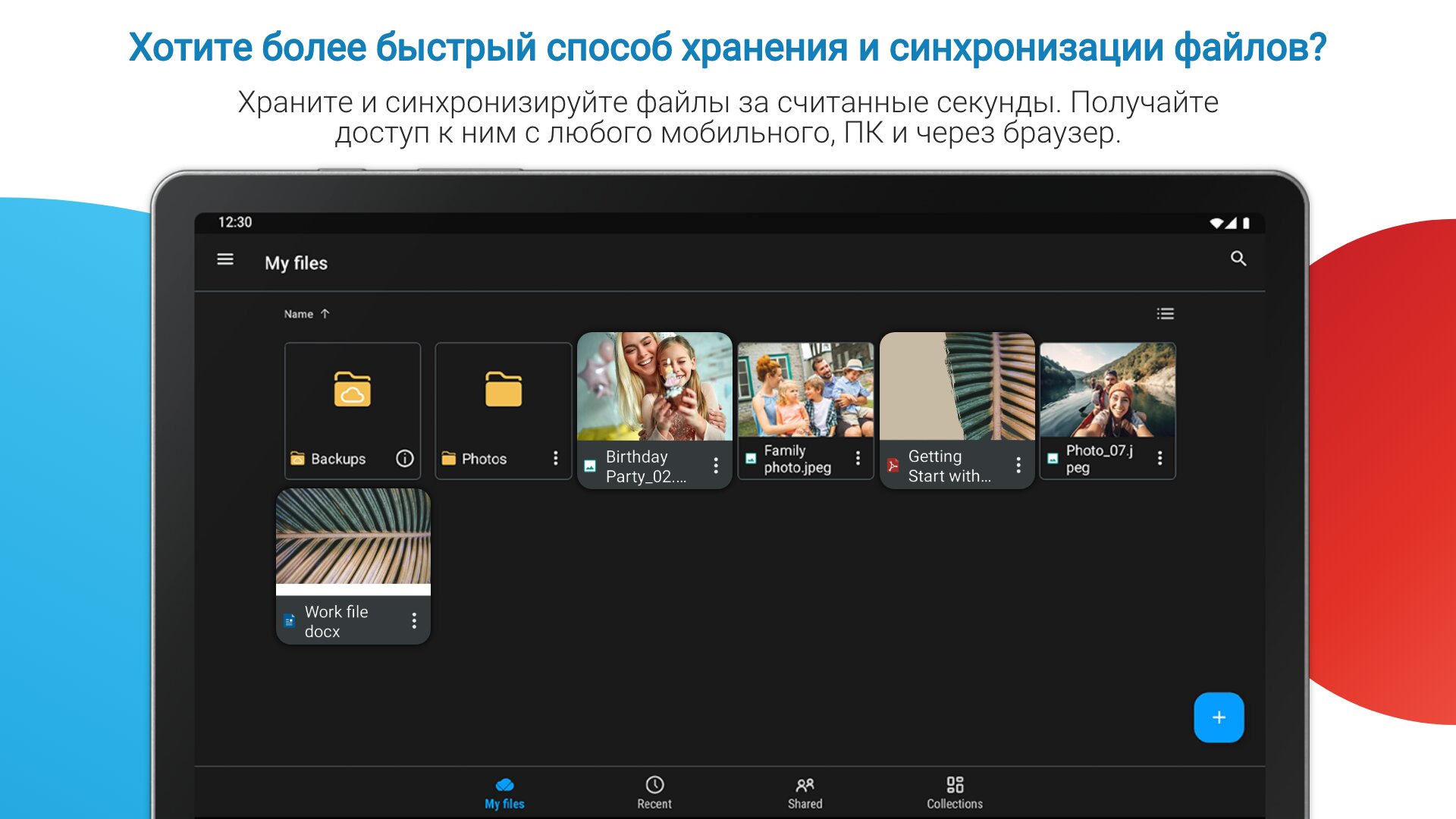1456x819 pixels.
Task: Open Family photo.jpeg three-dot menu
Action: click(858, 459)
